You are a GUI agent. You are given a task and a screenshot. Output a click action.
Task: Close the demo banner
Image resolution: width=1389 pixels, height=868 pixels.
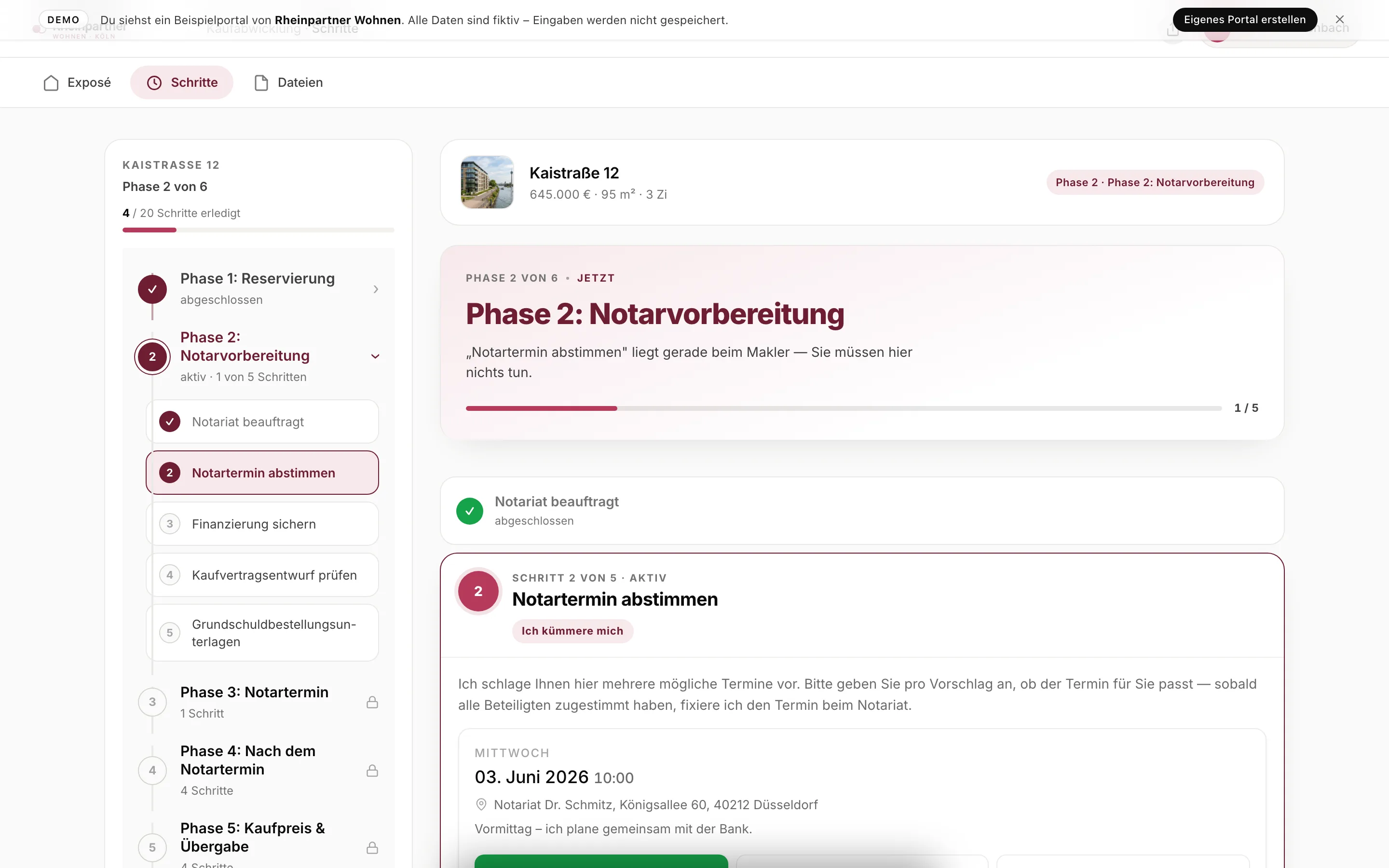point(1340,19)
